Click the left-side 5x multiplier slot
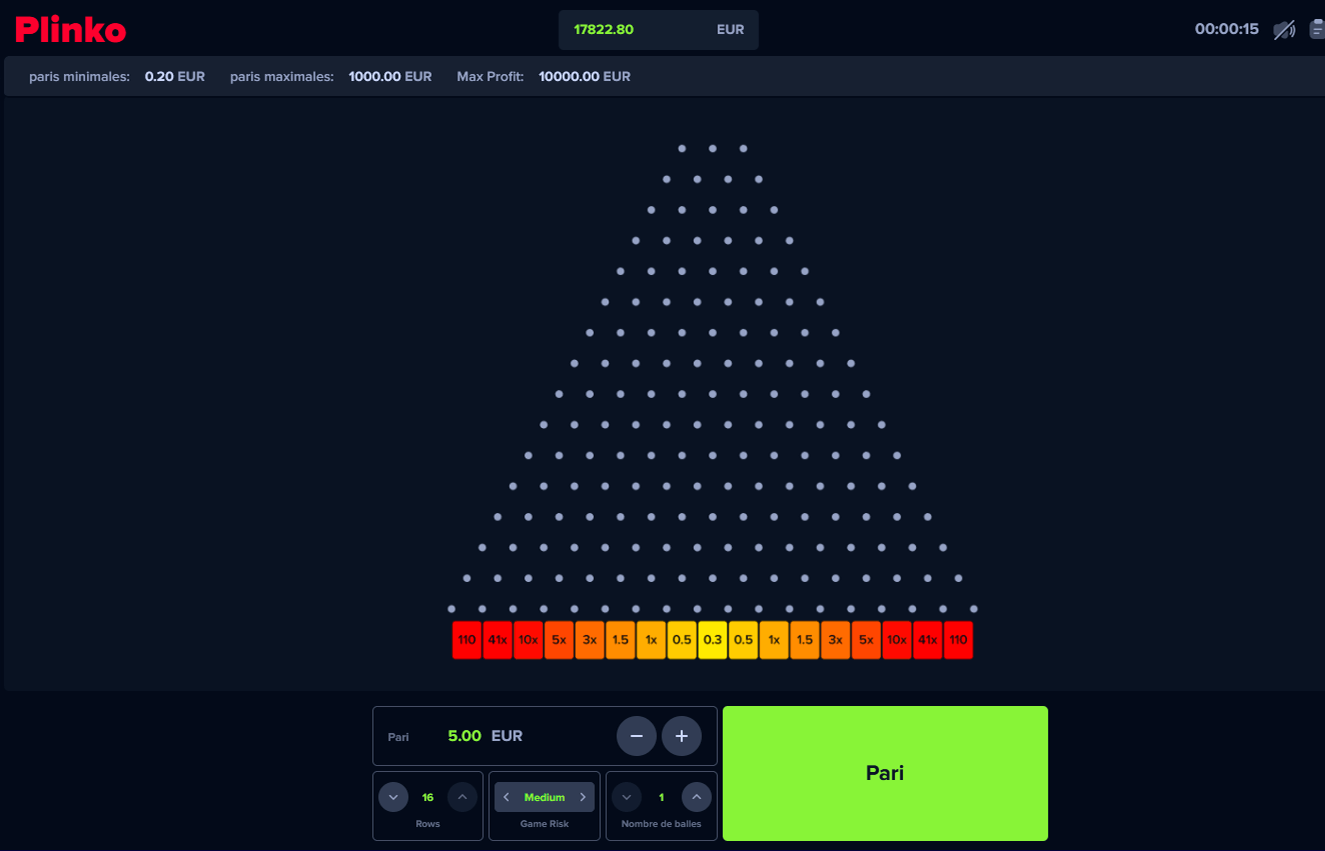1325x851 pixels. click(559, 640)
